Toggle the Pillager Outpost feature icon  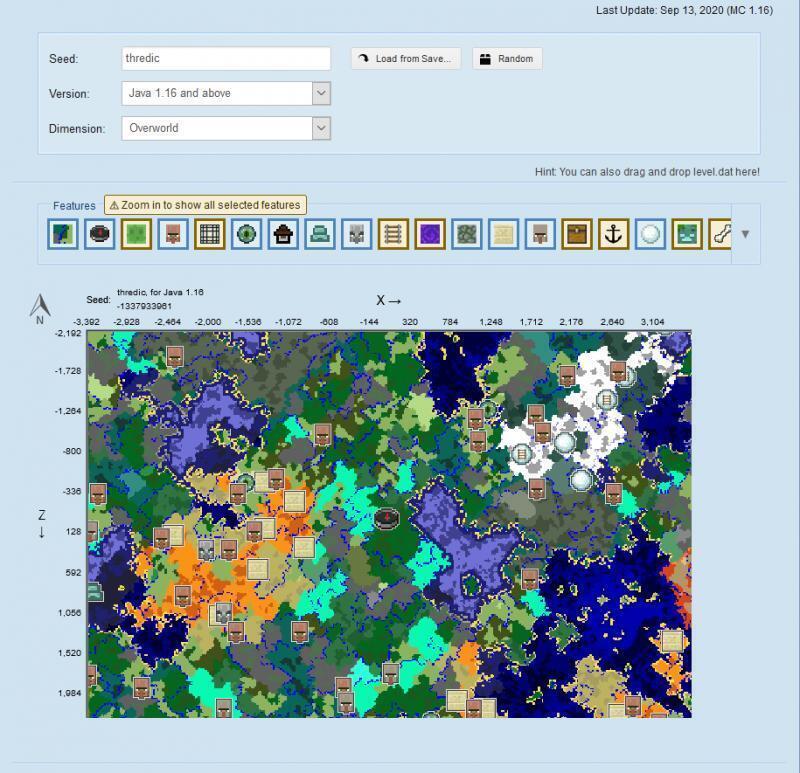357,234
